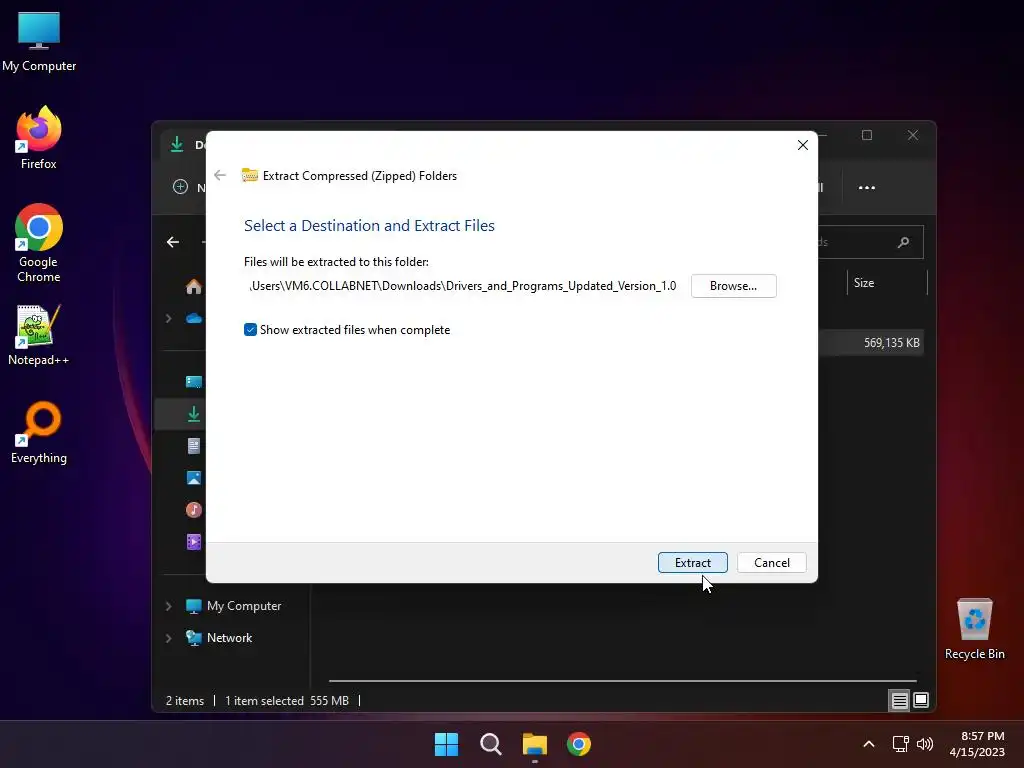Open the Recycle Bin
Screen dimensions: 1024x768
[x=974, y=628]
